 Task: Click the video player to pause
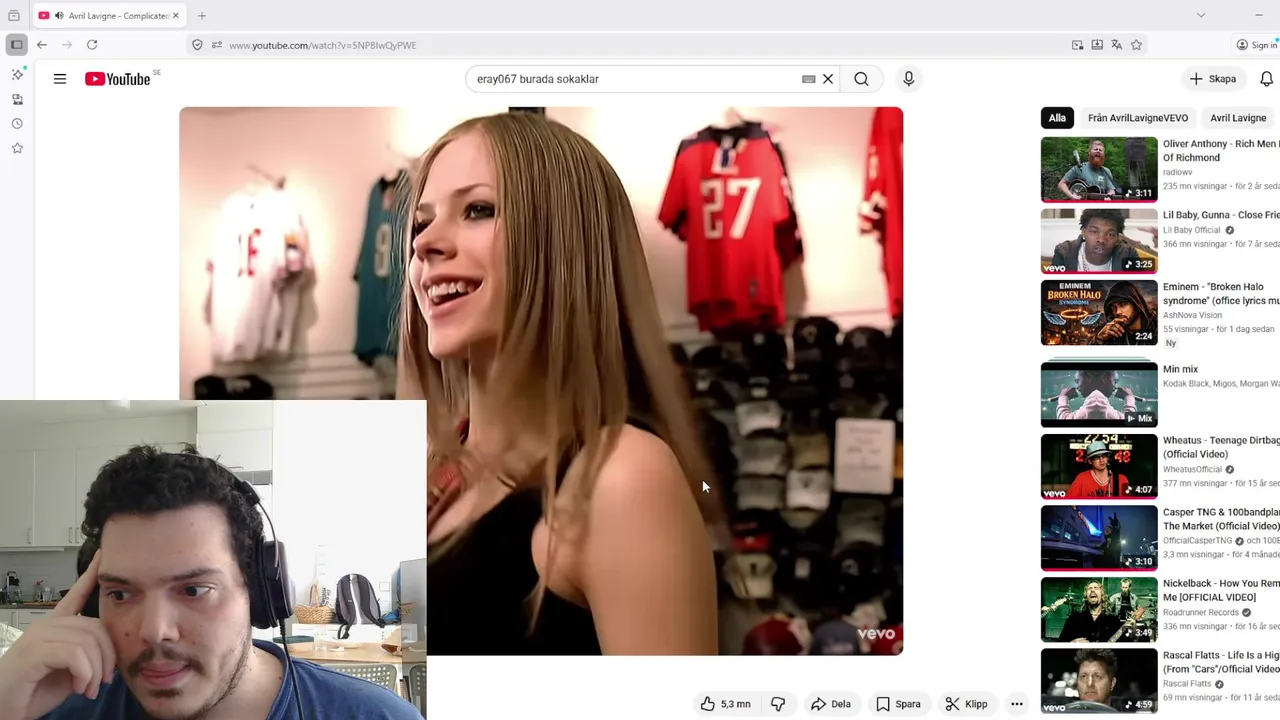(541, 381)
